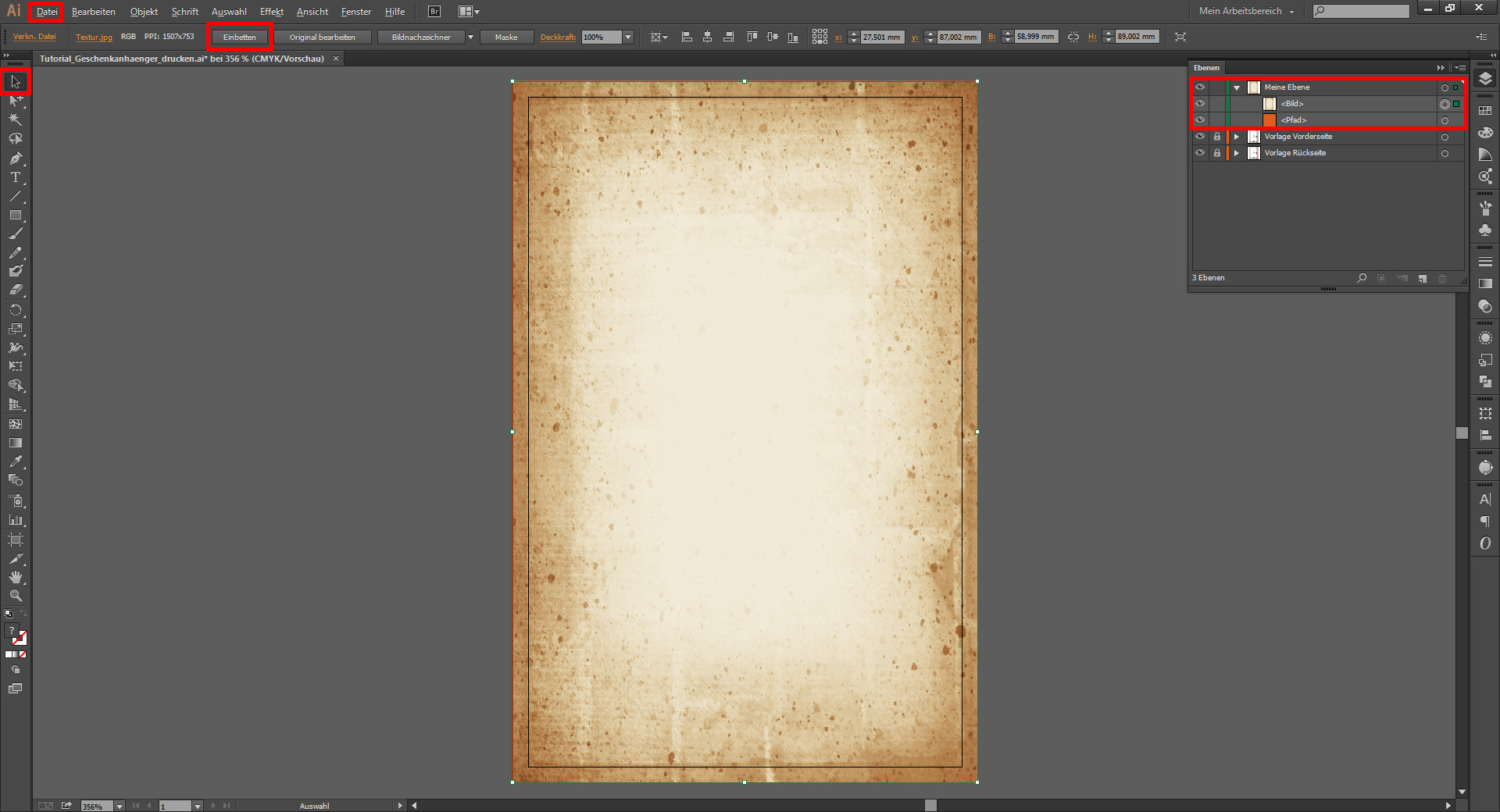Hide the Meine Ebene layer
This screenshot has width=1500, height=812.
click(1200, 87)
